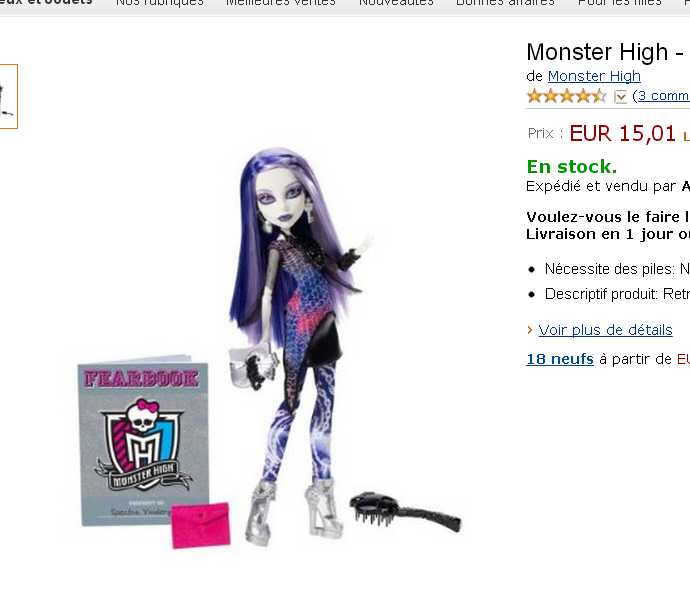
Task: Click the black hairbrush in product image
Action: point(405,511)
